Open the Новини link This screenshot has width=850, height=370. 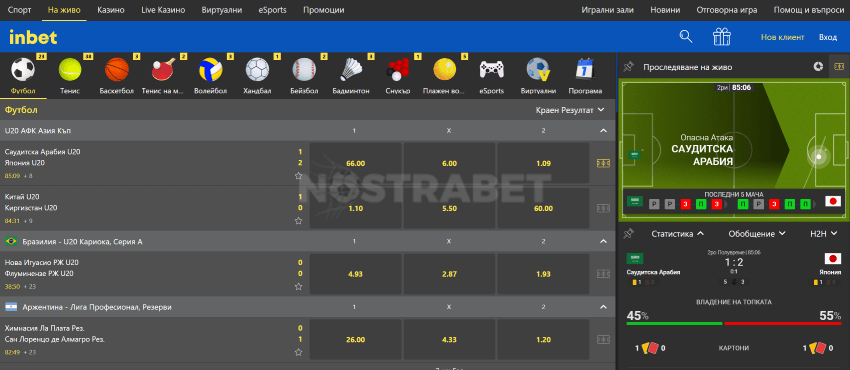point(665,10)
